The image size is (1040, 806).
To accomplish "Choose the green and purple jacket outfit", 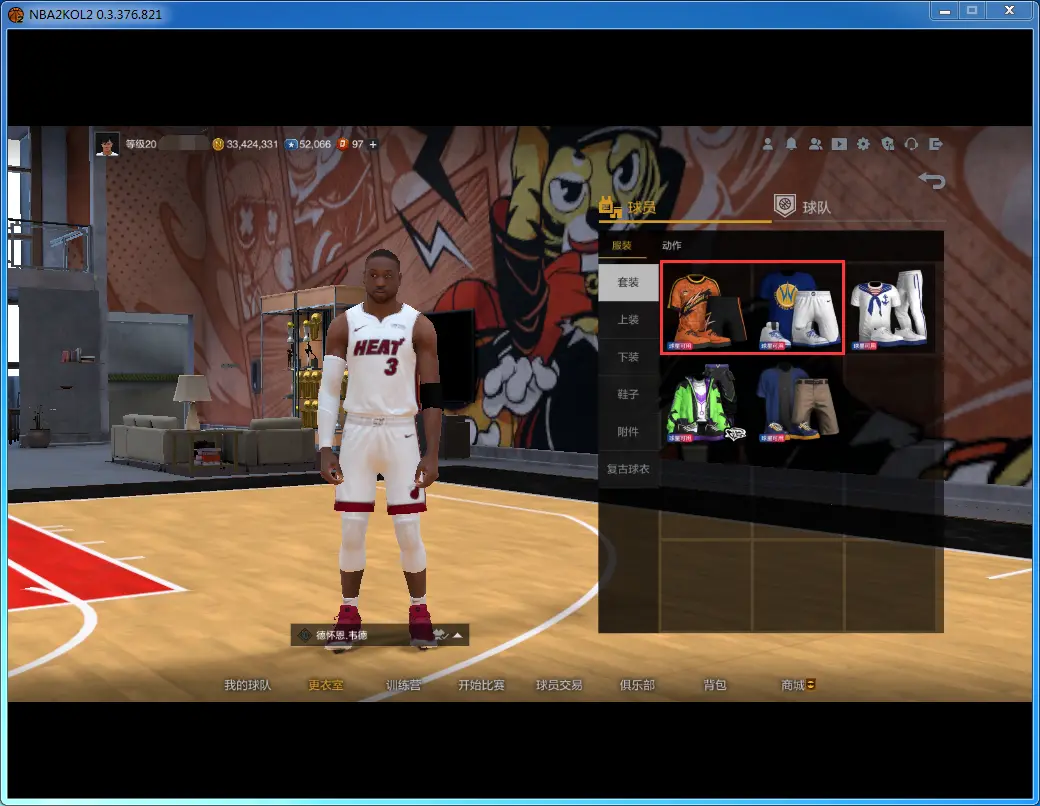I will click(x=706, y=402).
